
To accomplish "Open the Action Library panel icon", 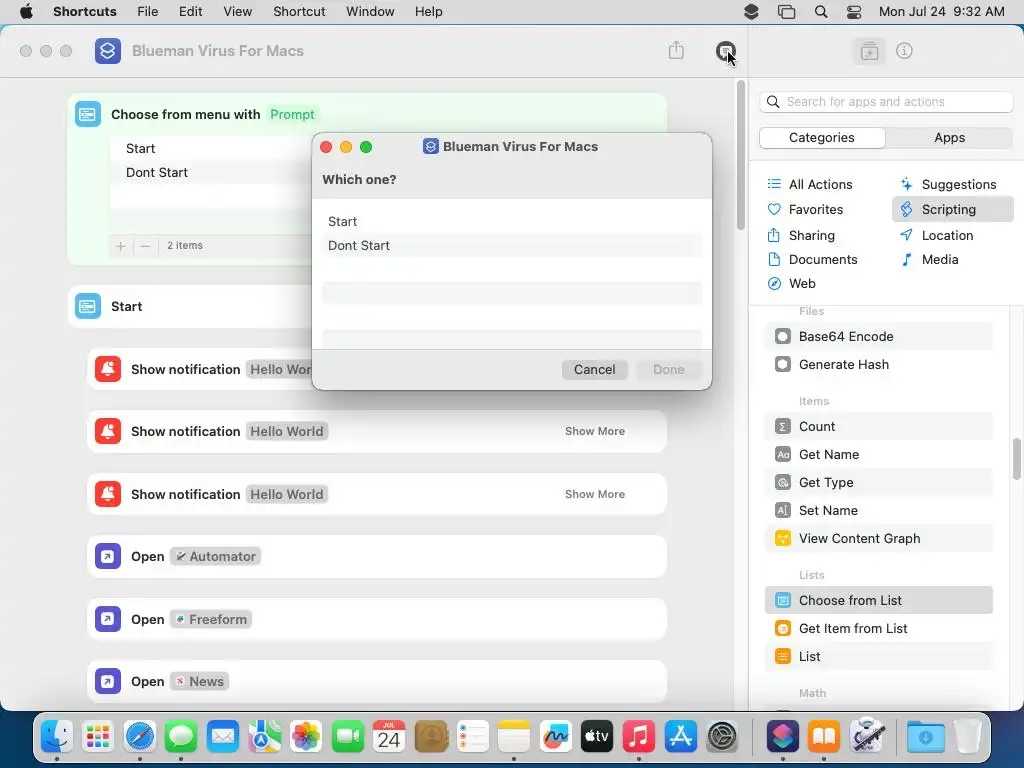I will pyautogui.click(x=869, y=51).
